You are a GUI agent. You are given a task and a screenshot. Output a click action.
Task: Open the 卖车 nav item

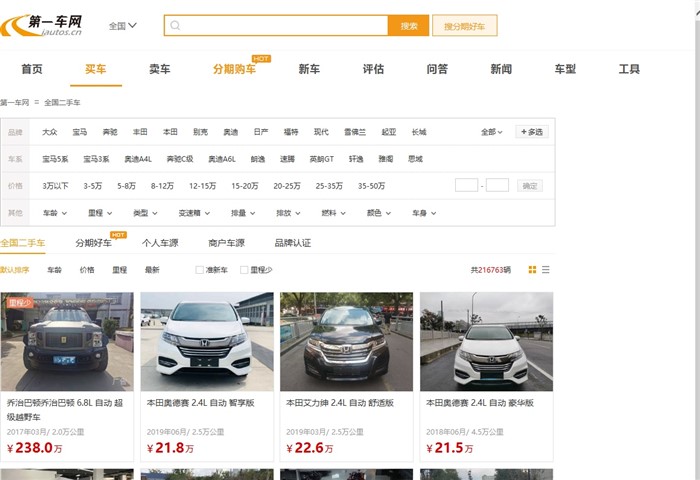pyautogui.click(x=159, y=69)
